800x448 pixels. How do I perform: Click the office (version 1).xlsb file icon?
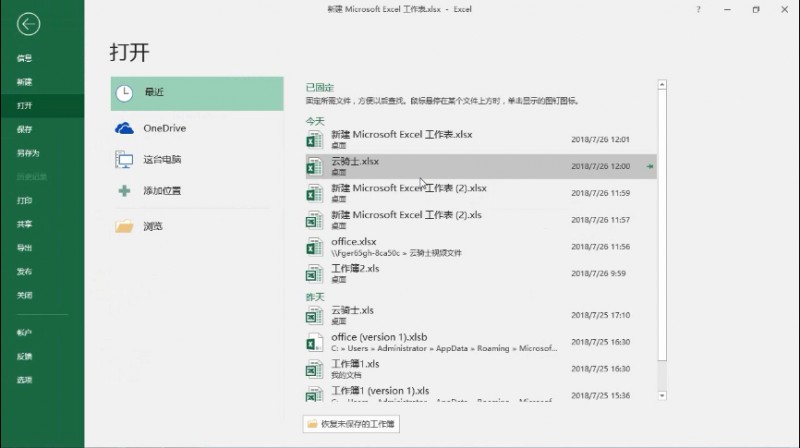[314, 342]
